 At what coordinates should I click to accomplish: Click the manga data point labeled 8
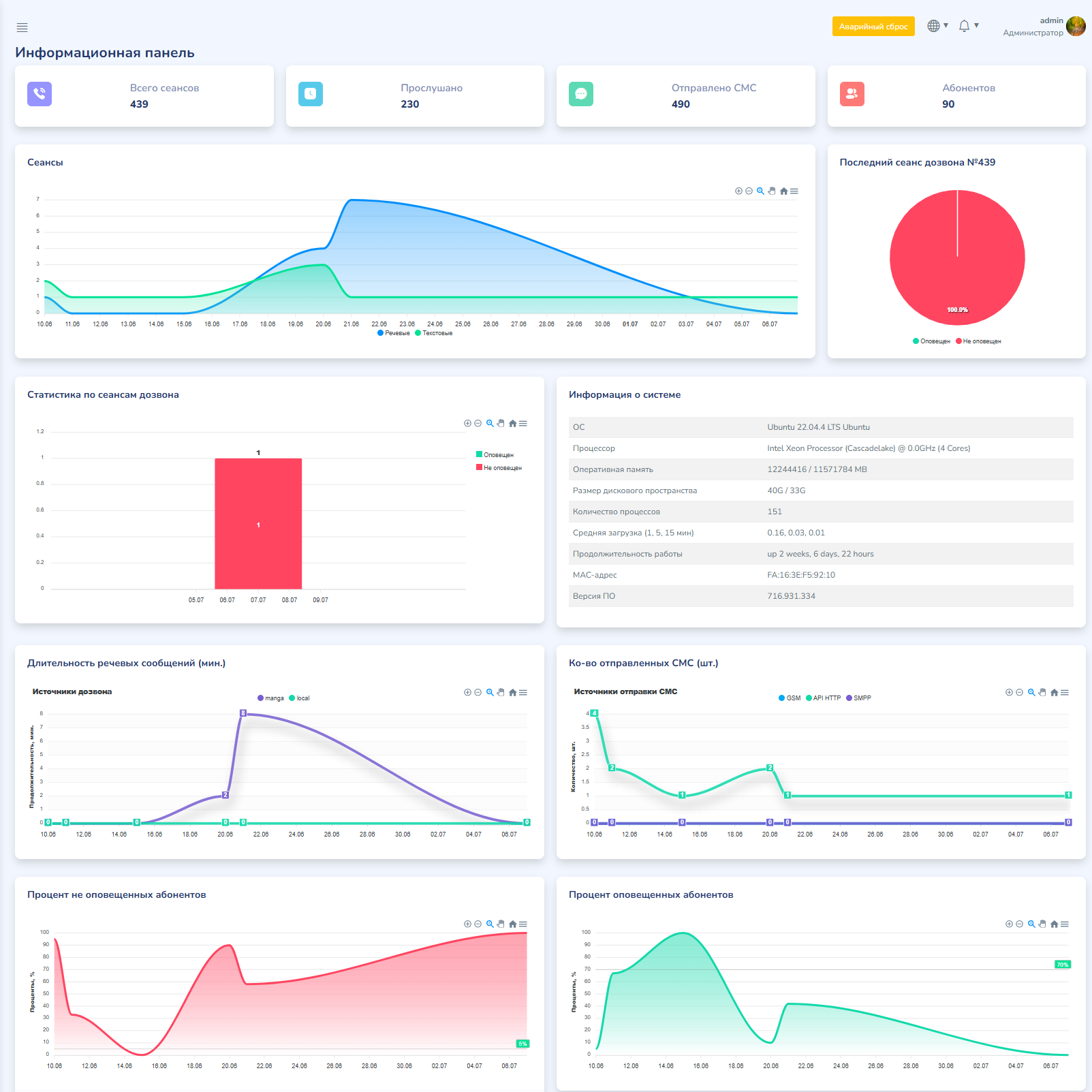pos(243,713)
